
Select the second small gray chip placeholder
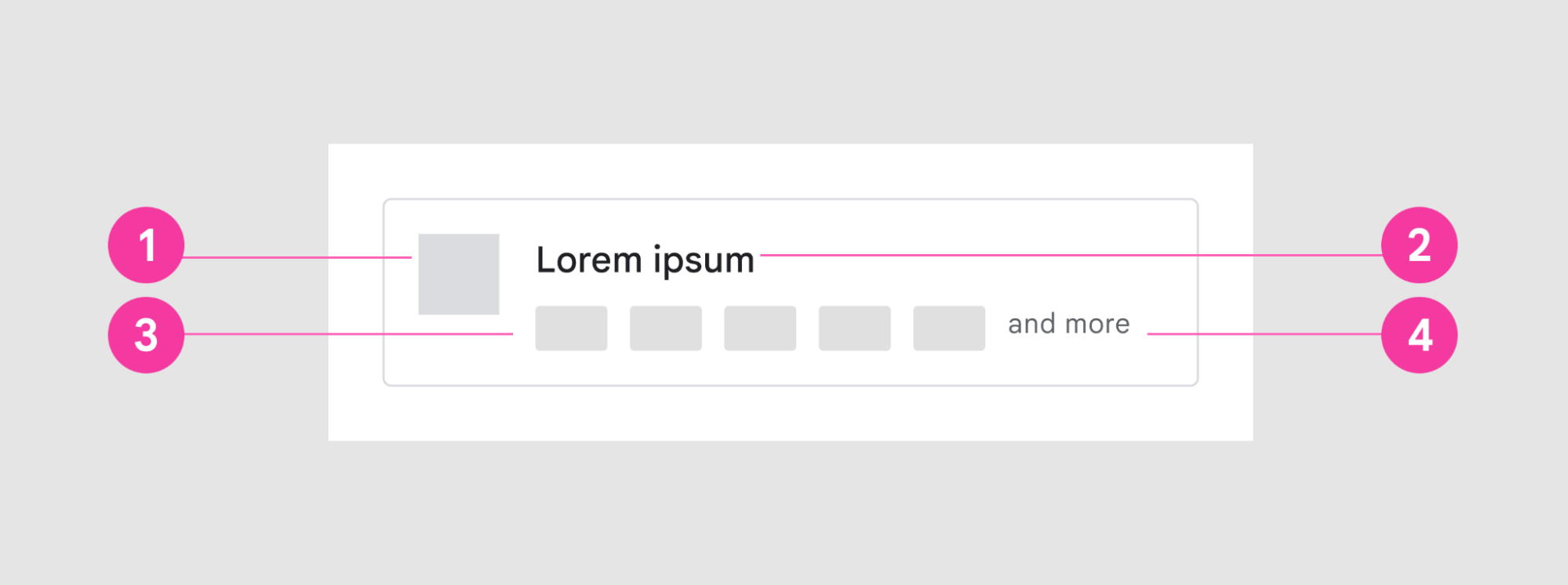click(x=666, y=329)
